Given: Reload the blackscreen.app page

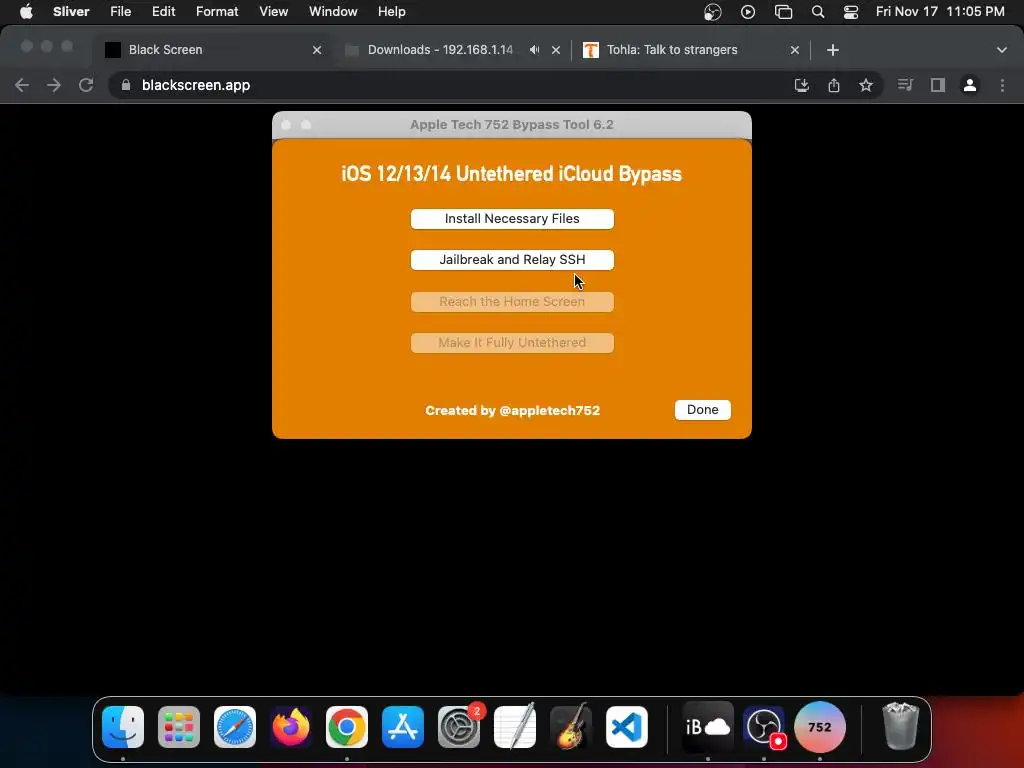Looking at the screenshot, I should (x=86, y=86).
